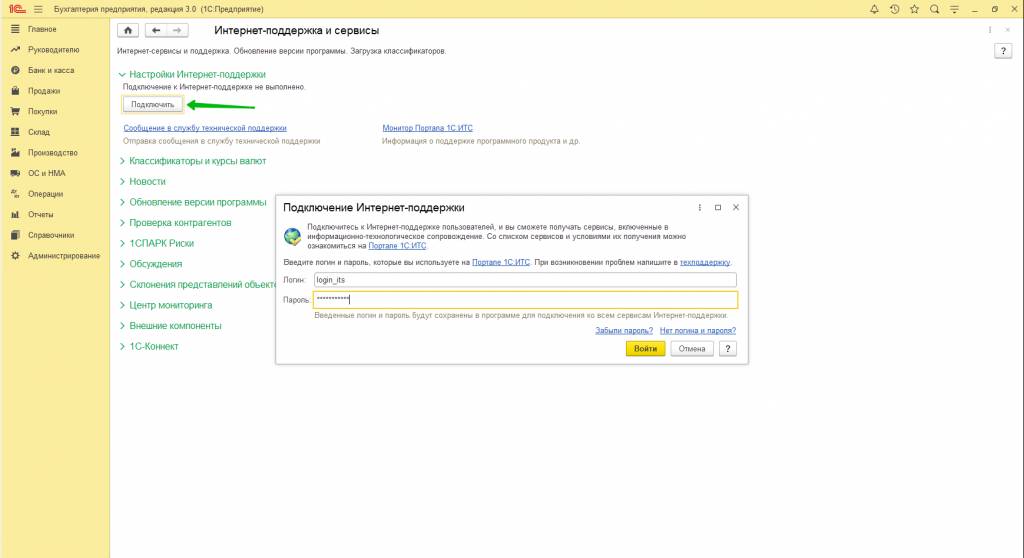This screenshot has width=1024, height=558.
Task: Open Монитор Портала 1С:ИТС link
Action: pyautogui.click(x=427, y=128)
